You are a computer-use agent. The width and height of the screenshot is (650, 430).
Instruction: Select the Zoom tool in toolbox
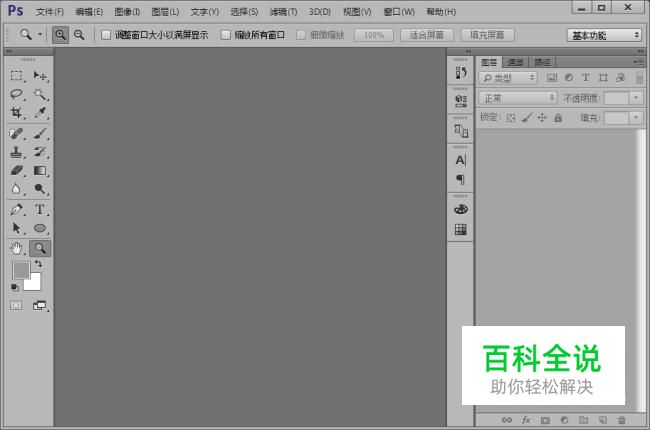click(40, 248)
